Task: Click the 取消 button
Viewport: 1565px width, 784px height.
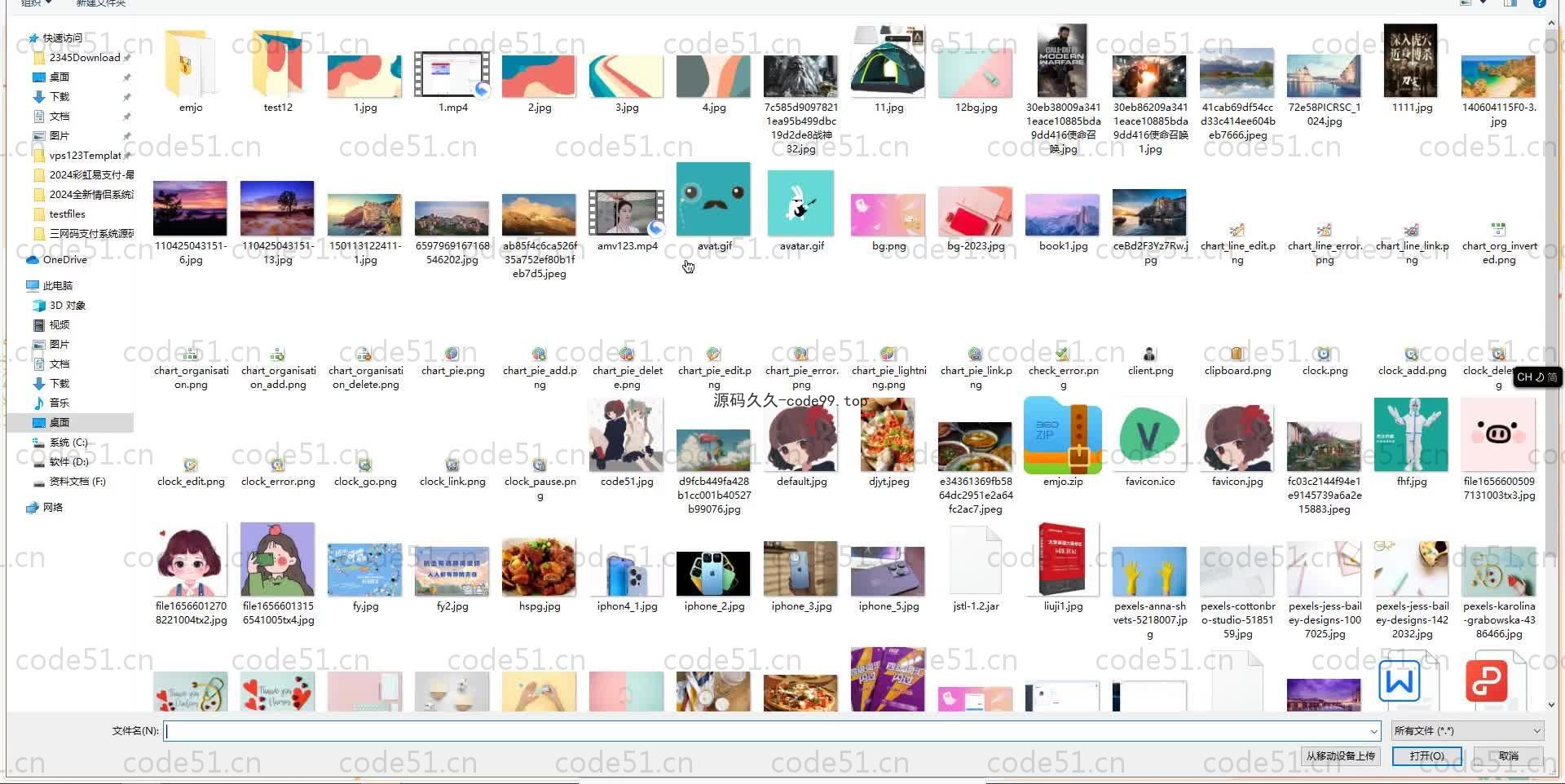Action: tap(1508, 756)
